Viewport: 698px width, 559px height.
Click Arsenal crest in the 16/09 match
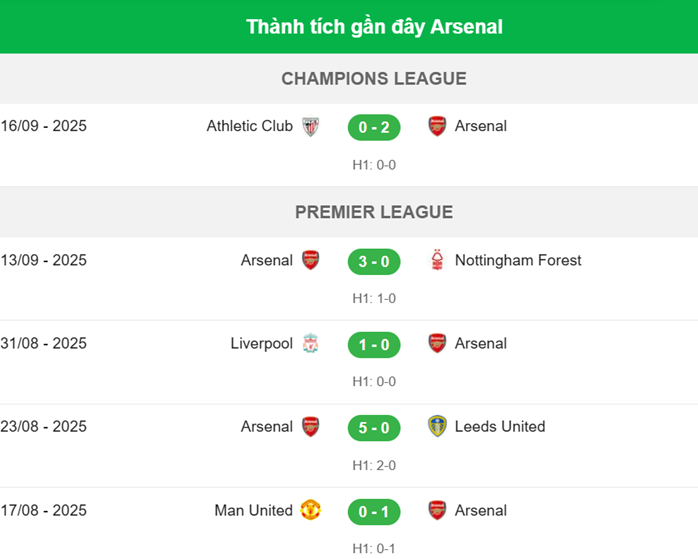437,127
